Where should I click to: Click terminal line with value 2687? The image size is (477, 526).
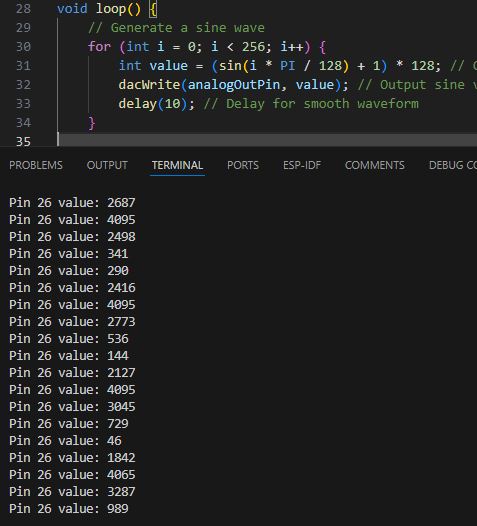coord(72,203)
